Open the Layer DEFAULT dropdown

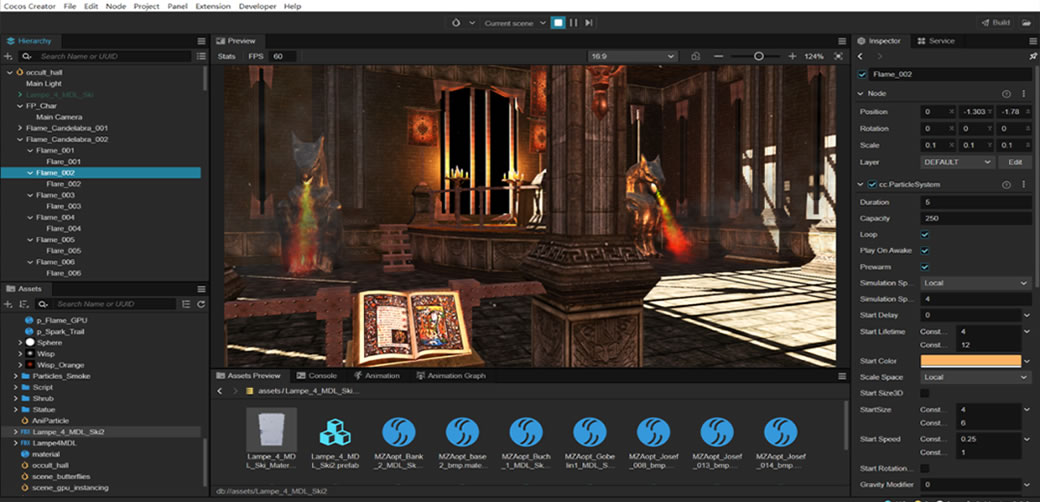point(957,162)
